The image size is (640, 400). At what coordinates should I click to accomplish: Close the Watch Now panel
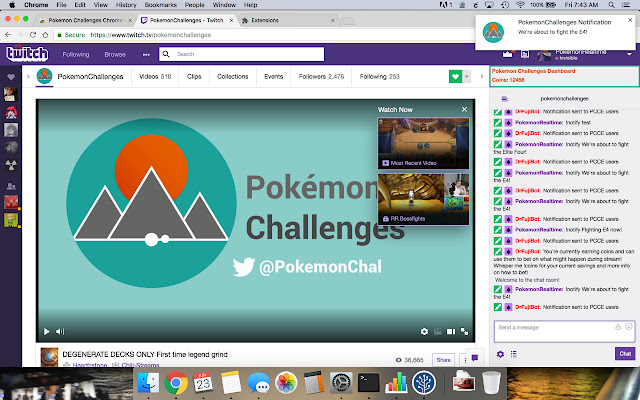pos(464,109)
